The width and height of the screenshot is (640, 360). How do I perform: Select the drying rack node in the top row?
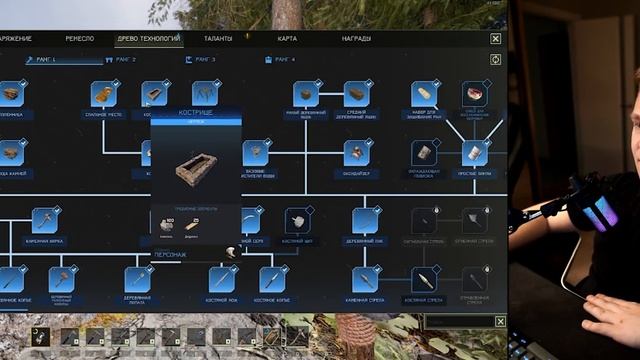[x=205, y=94]
